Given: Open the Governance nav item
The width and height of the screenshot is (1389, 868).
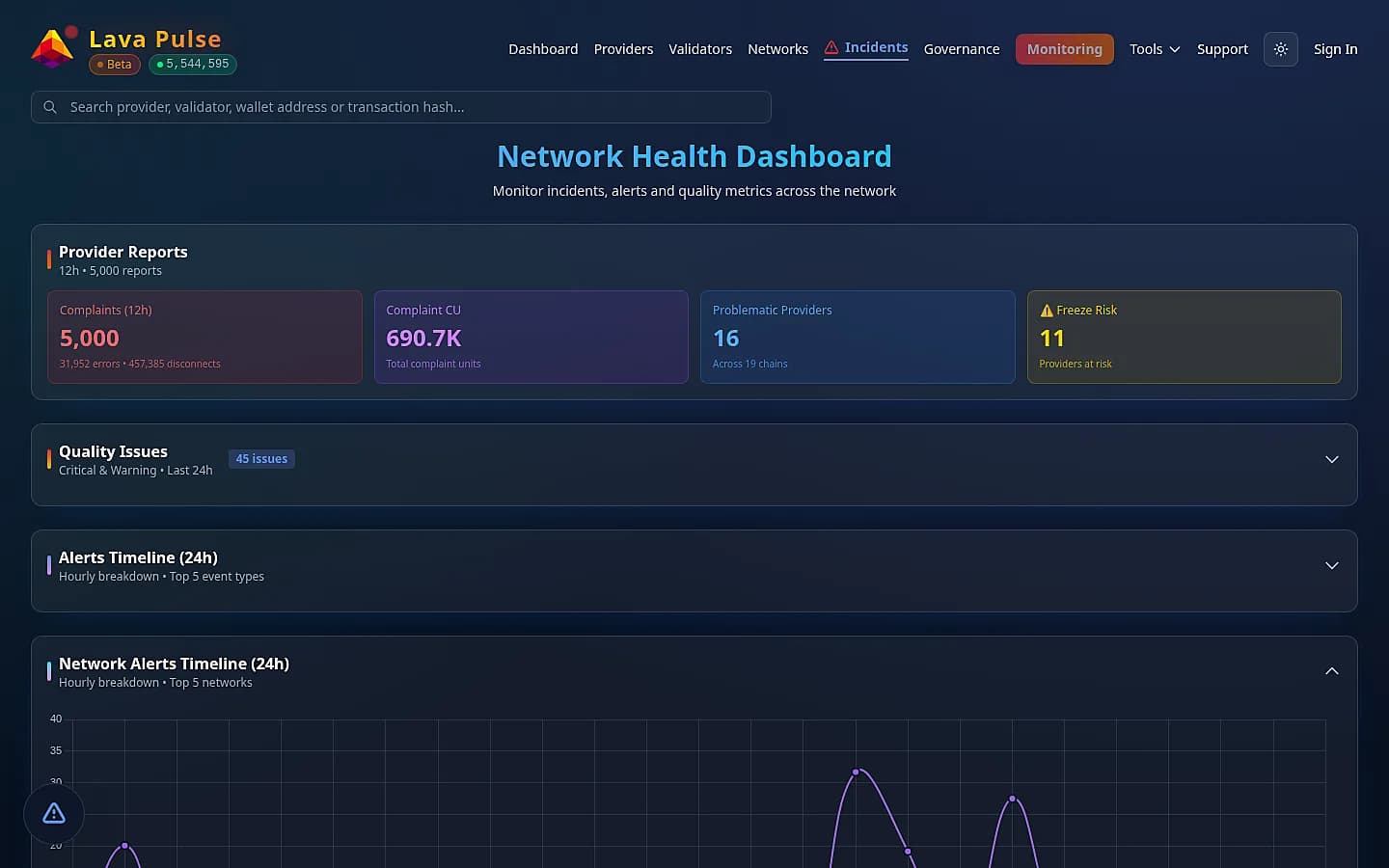Looking at the screenshot, I should [x=962, y=49].
